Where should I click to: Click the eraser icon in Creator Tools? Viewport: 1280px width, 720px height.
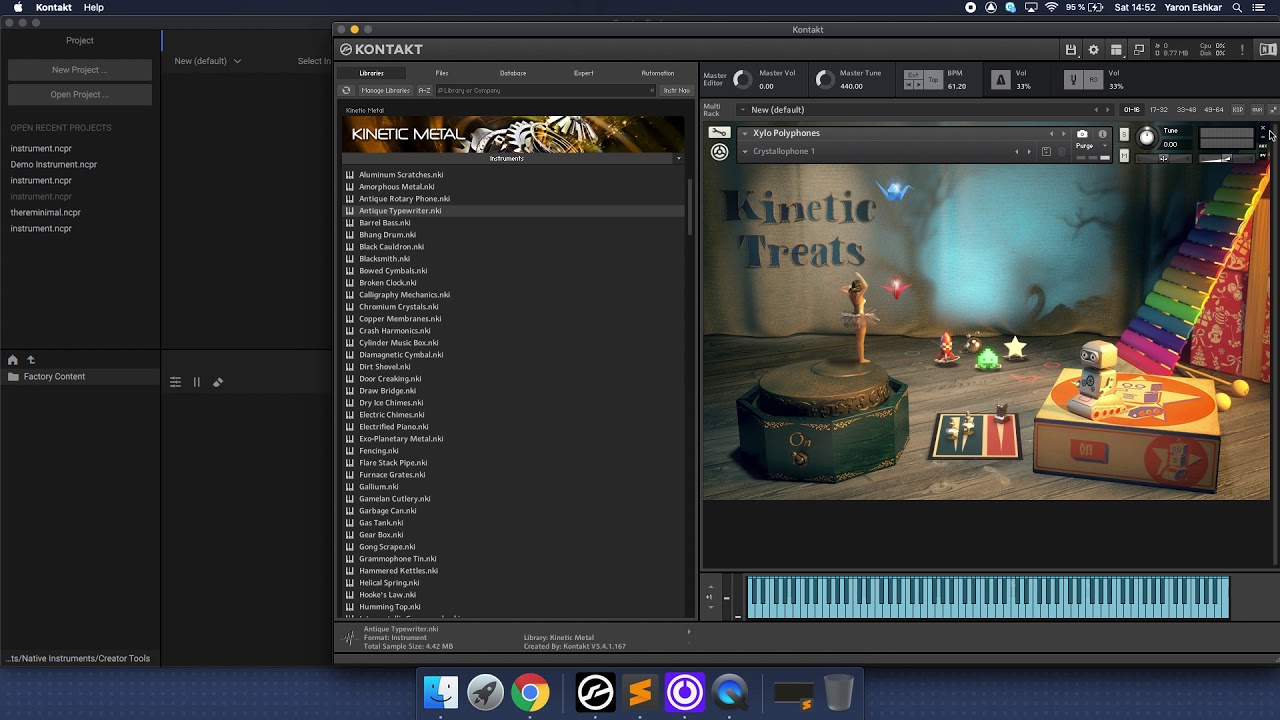tap(218, 382)
